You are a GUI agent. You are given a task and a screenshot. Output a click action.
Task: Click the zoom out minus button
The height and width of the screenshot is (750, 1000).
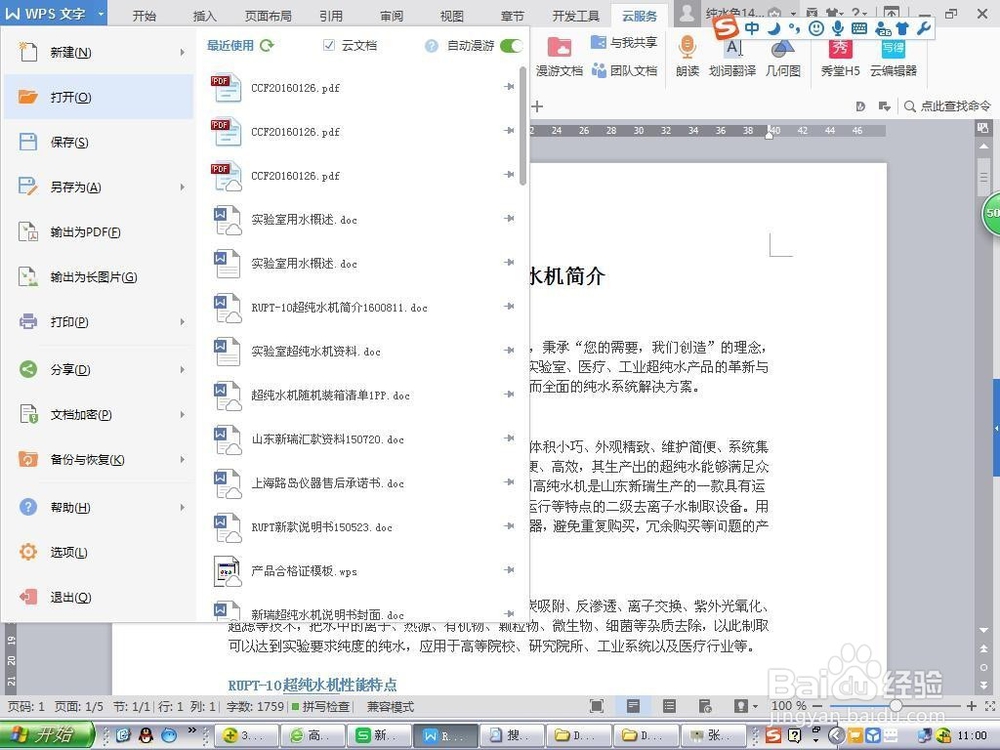[817, 706]
